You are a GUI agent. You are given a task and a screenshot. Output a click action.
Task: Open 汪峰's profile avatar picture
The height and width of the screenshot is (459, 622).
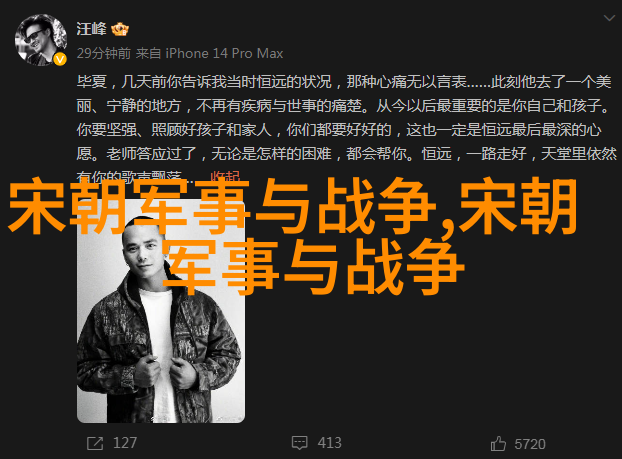[x=40, y=40]
